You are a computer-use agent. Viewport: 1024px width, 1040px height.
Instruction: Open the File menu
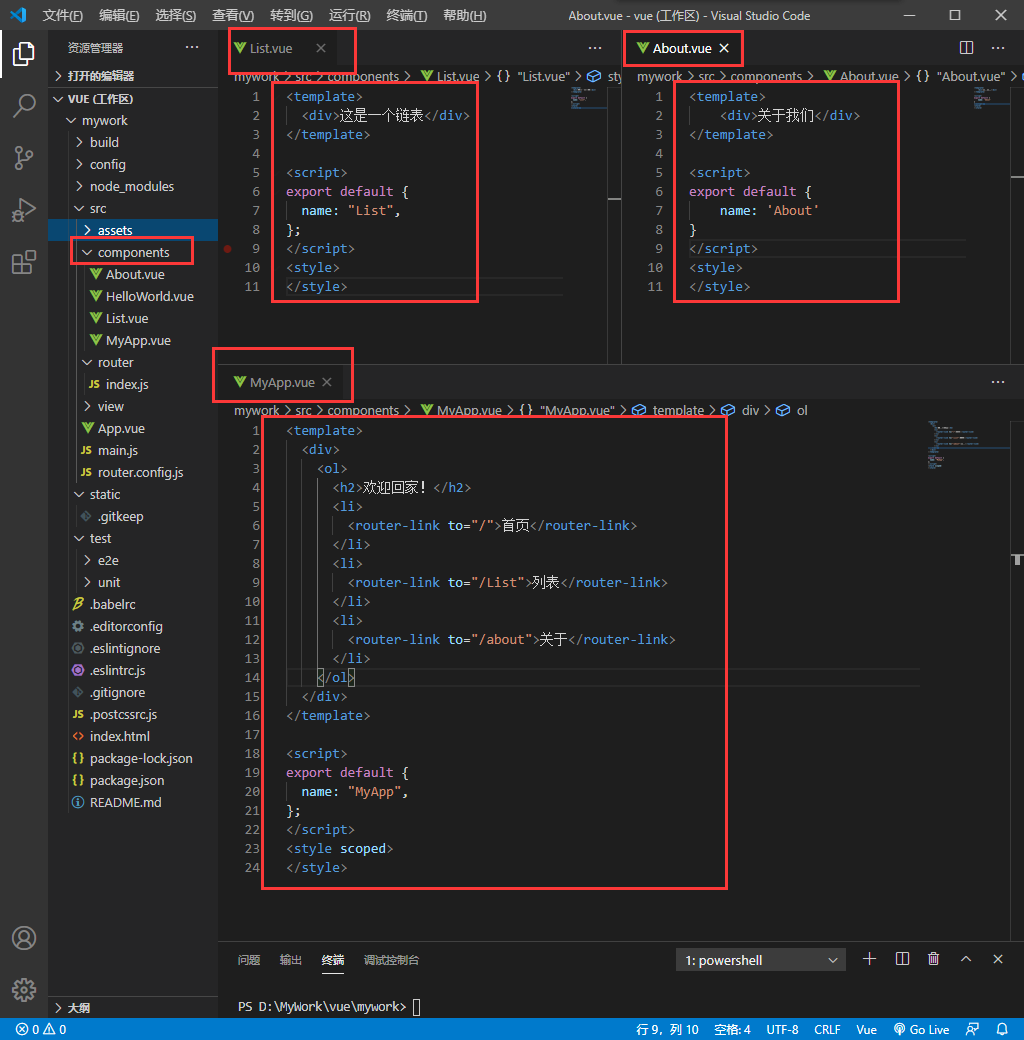pyautogui.click(x=62, y=15)
